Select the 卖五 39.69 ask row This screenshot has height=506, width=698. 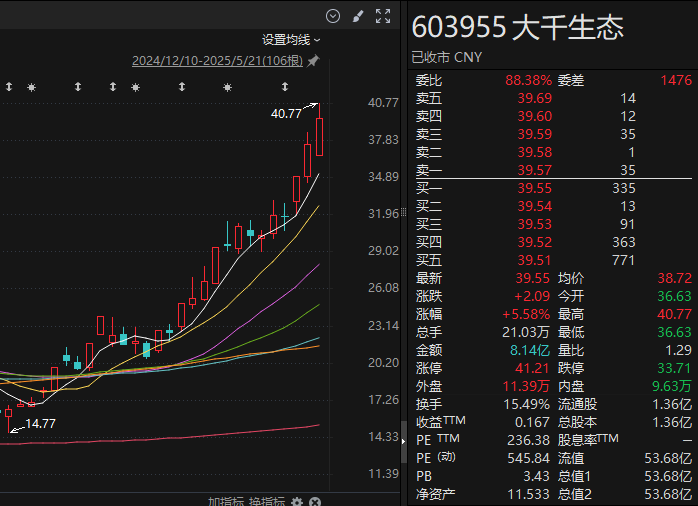[553, 98]
